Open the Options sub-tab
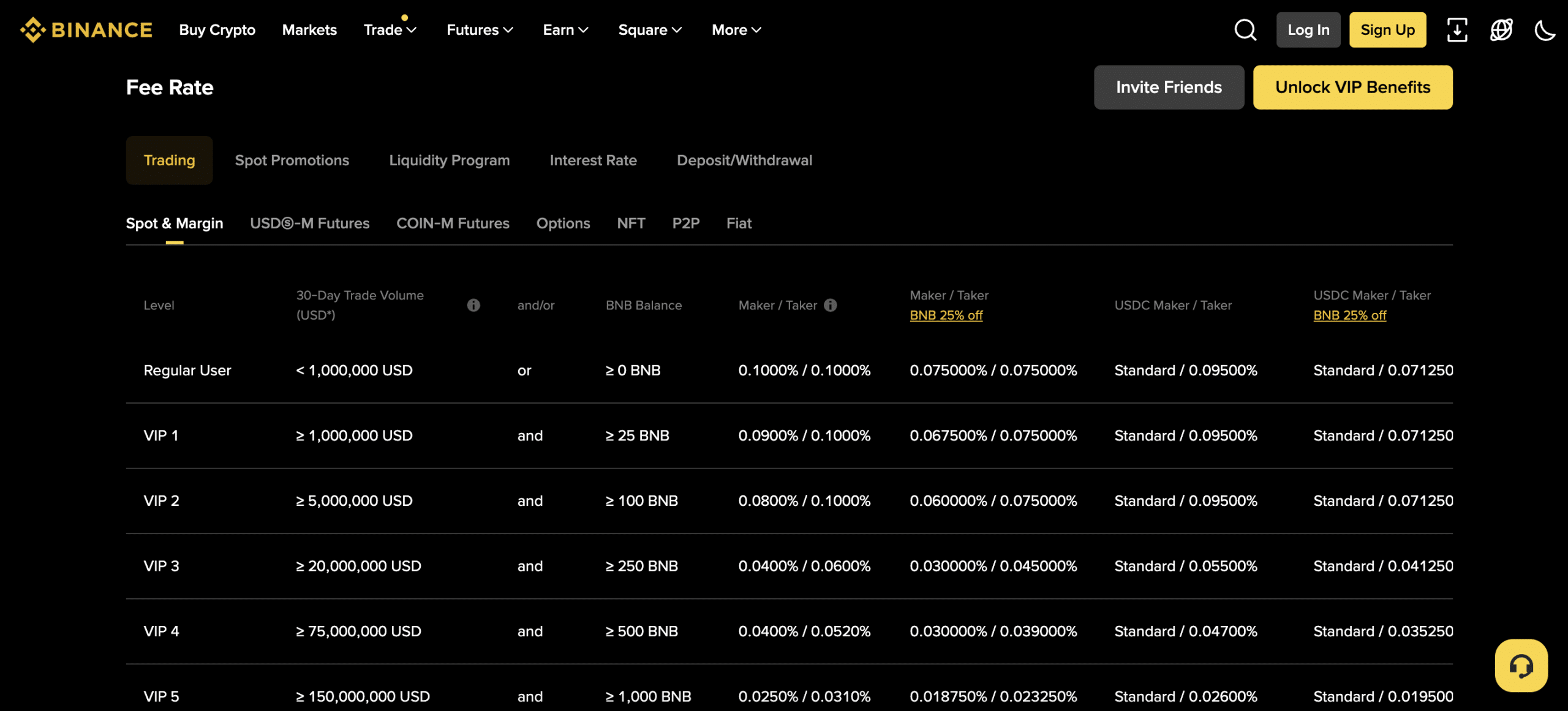Screen dimensions: 1568x711 tap(563, 223)
